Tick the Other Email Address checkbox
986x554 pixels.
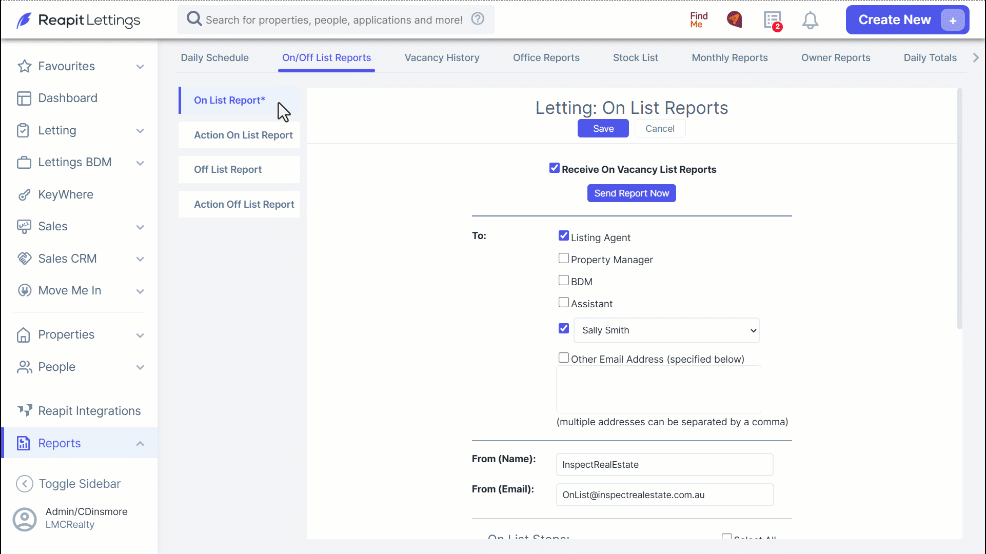pyautogui.click(x=563, y=358)
